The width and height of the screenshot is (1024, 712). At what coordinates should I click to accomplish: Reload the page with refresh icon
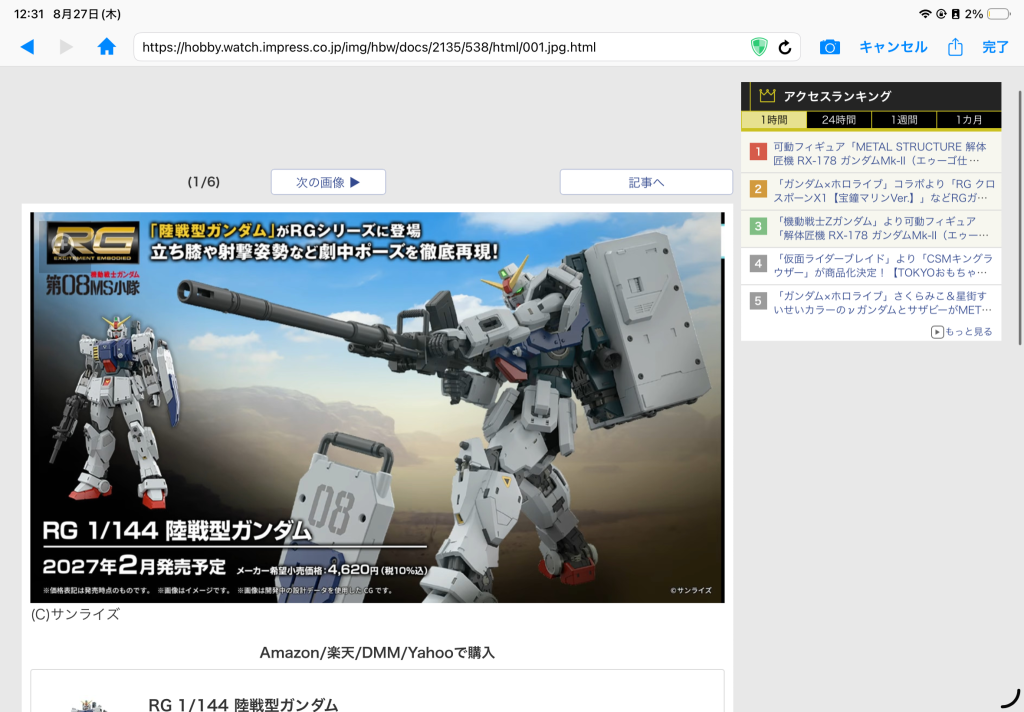pyautogui.click(x=785, y=47)
